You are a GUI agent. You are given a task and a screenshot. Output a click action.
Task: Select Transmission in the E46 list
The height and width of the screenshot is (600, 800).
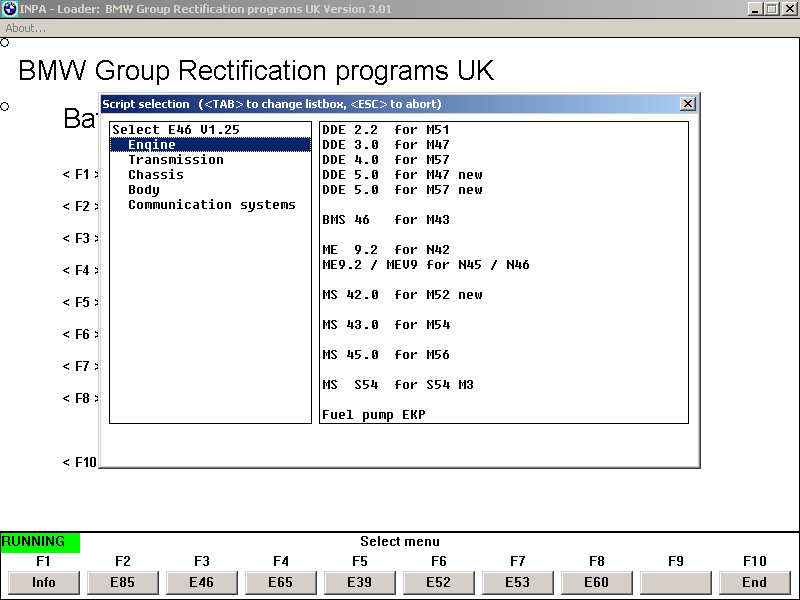pyautogui.click(x=210, y=160)
